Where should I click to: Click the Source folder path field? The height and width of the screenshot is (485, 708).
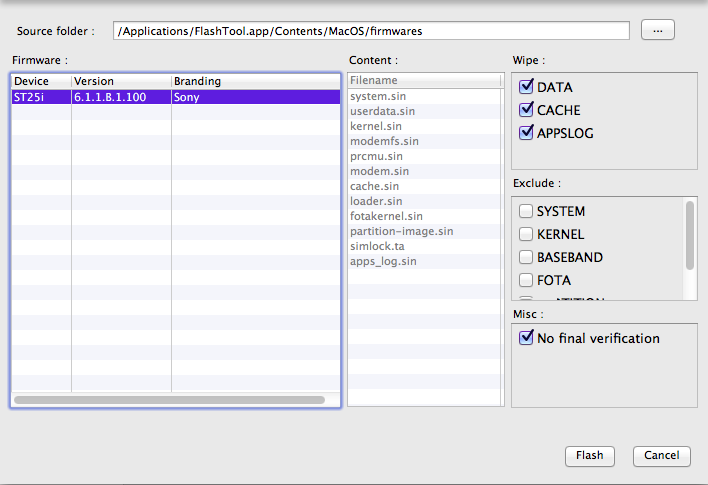point(370,31)
